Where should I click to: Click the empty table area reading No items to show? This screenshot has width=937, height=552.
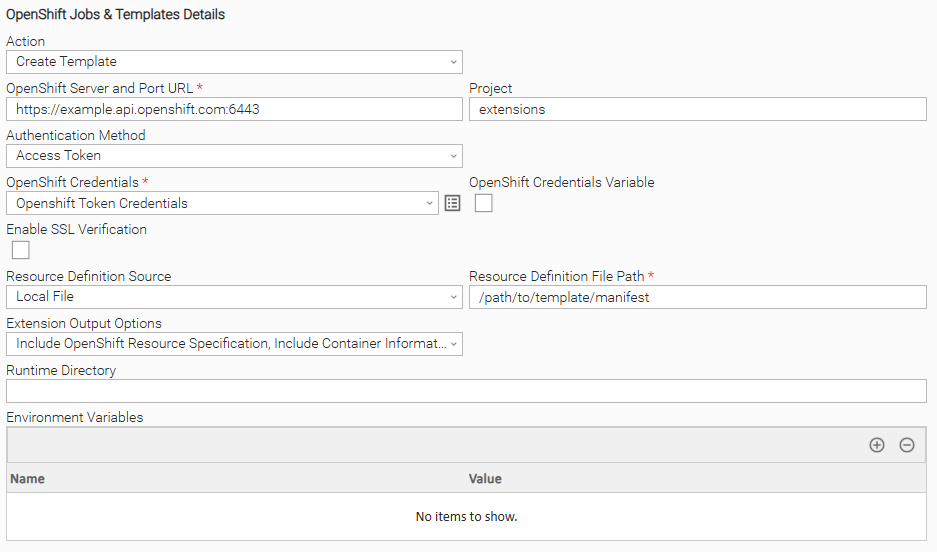tap(466, 517)
